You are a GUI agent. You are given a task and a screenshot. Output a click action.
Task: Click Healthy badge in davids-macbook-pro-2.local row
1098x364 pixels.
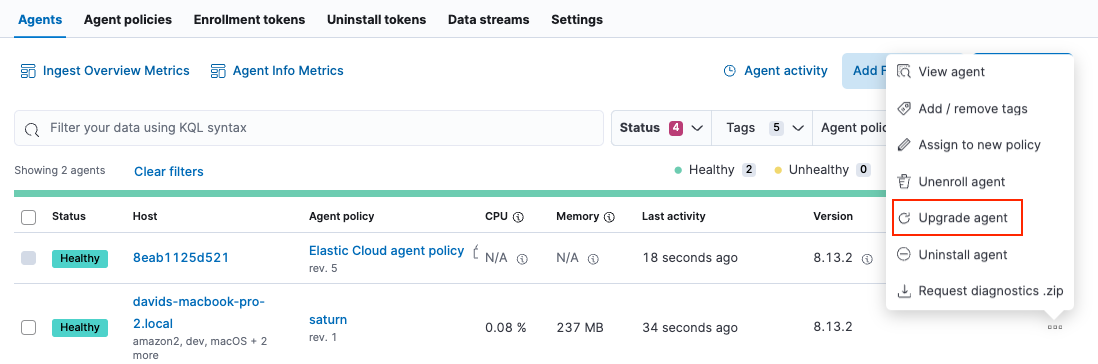(x=80, y=328)
